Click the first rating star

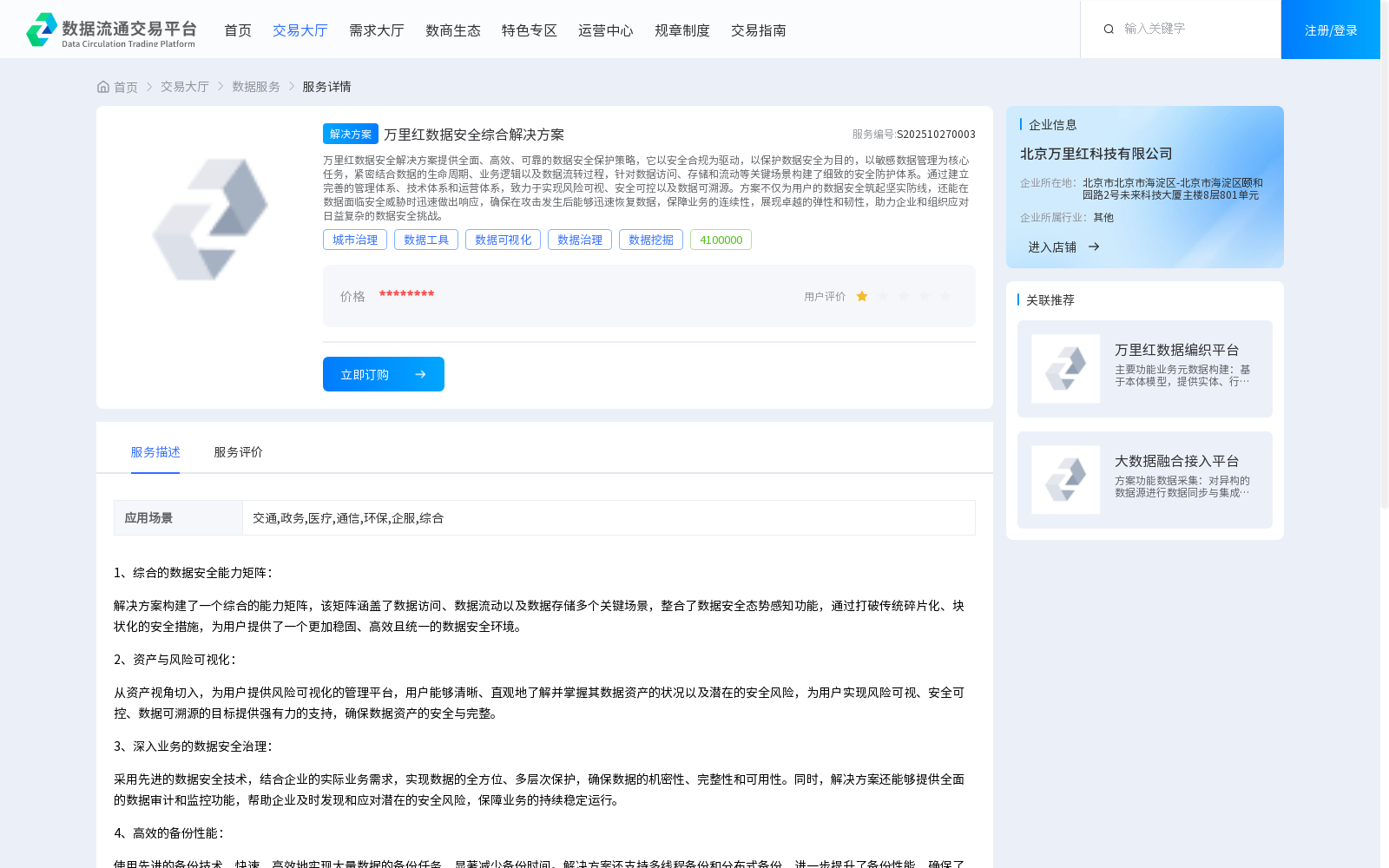tap(862, 297)
